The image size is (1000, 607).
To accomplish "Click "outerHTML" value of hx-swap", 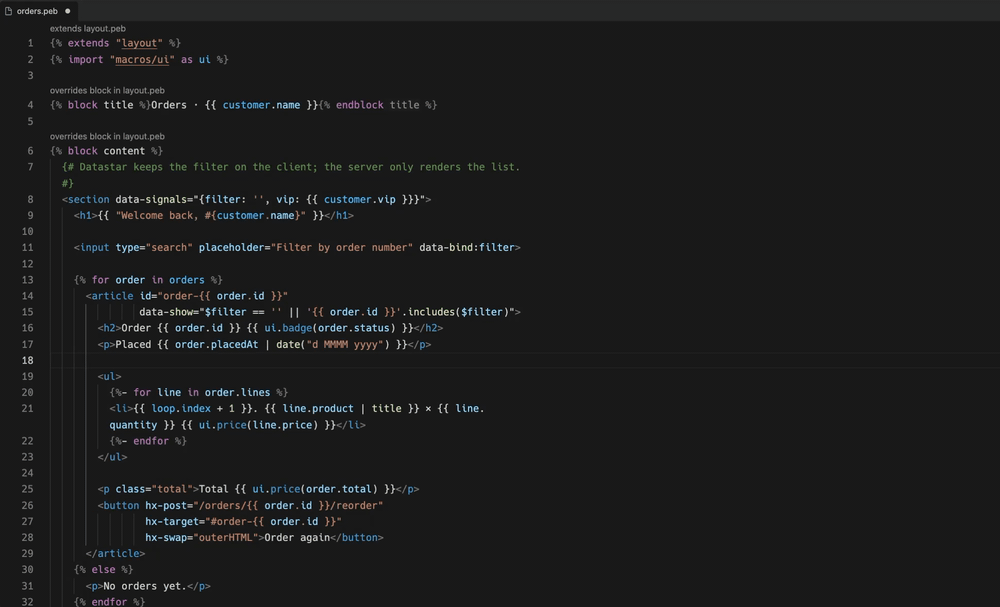I will (x=226, y=538).
